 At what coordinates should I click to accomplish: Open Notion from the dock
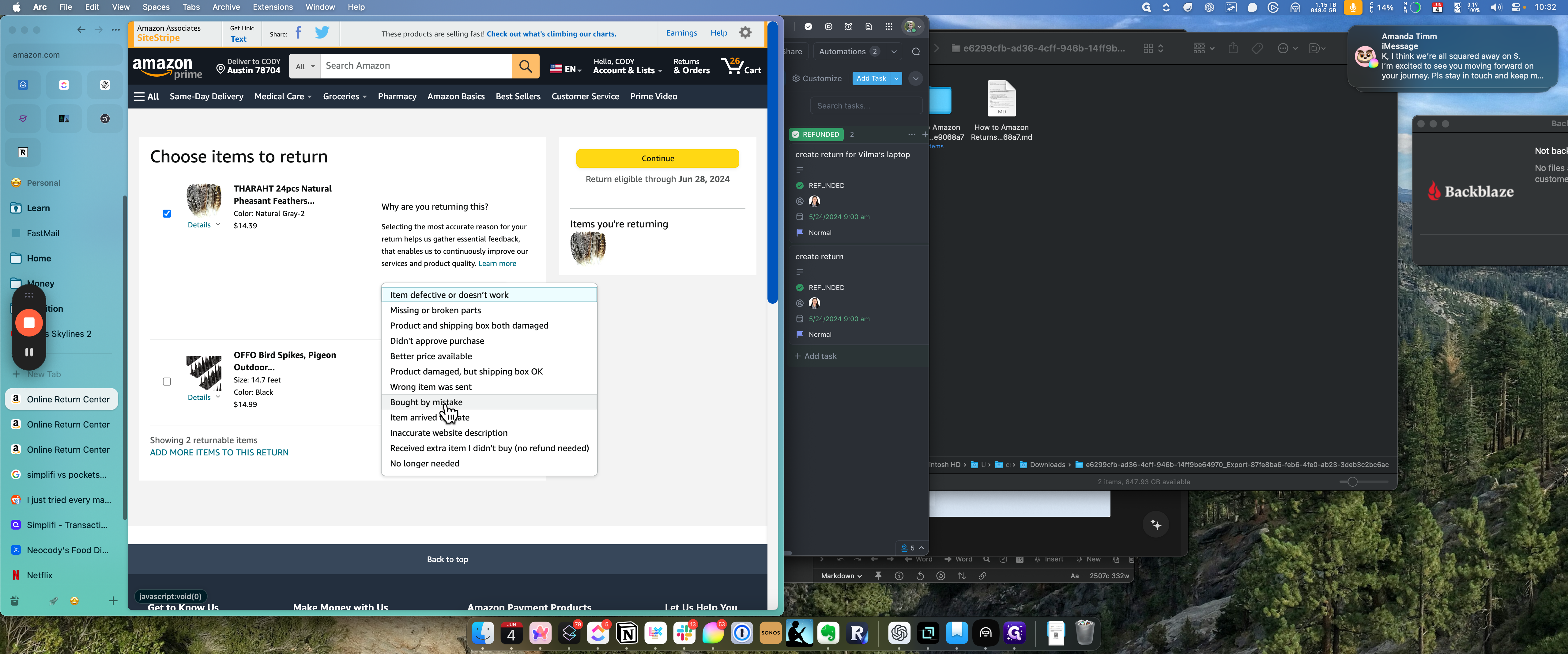coord(627,633)
